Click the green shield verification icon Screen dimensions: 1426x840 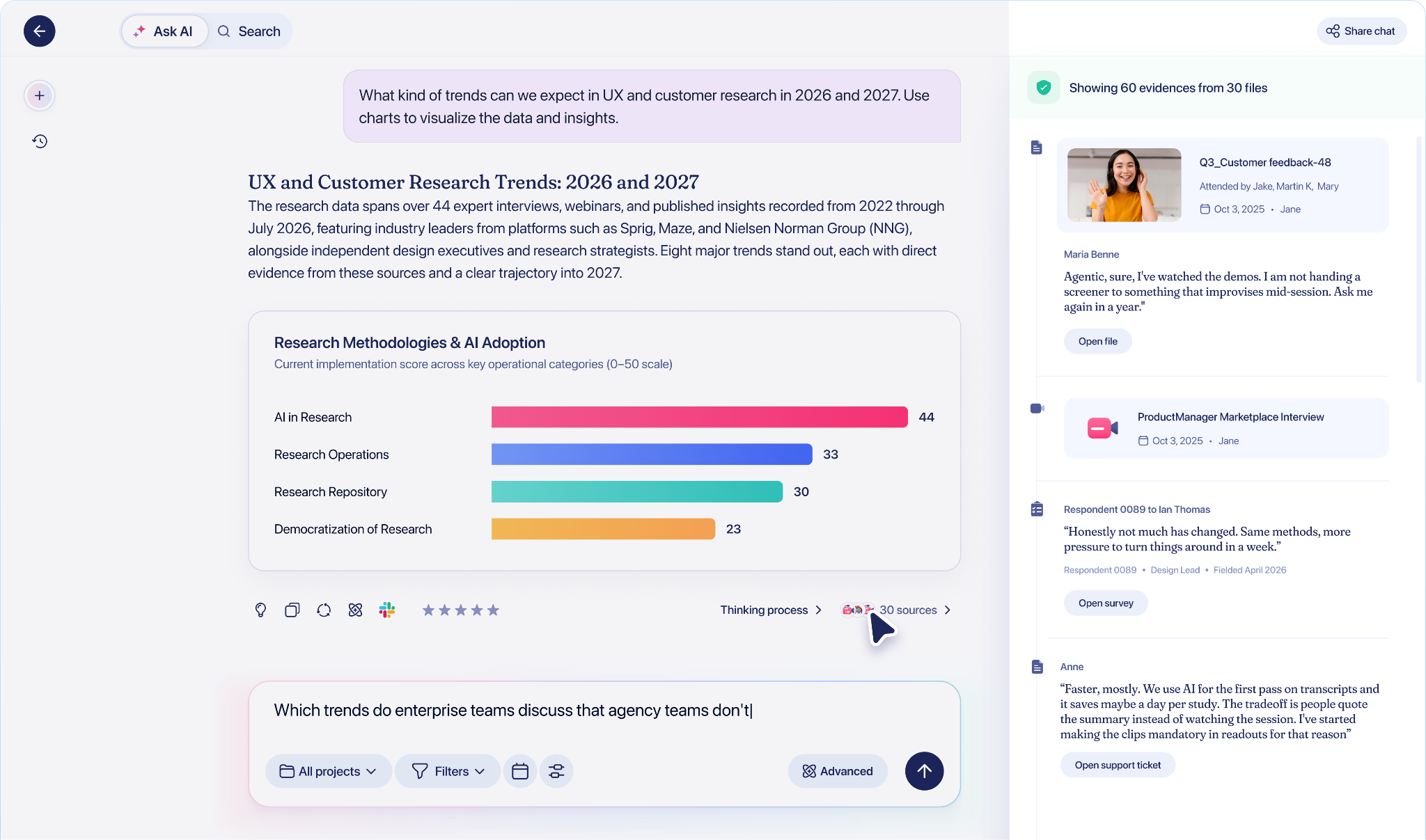1043,88
